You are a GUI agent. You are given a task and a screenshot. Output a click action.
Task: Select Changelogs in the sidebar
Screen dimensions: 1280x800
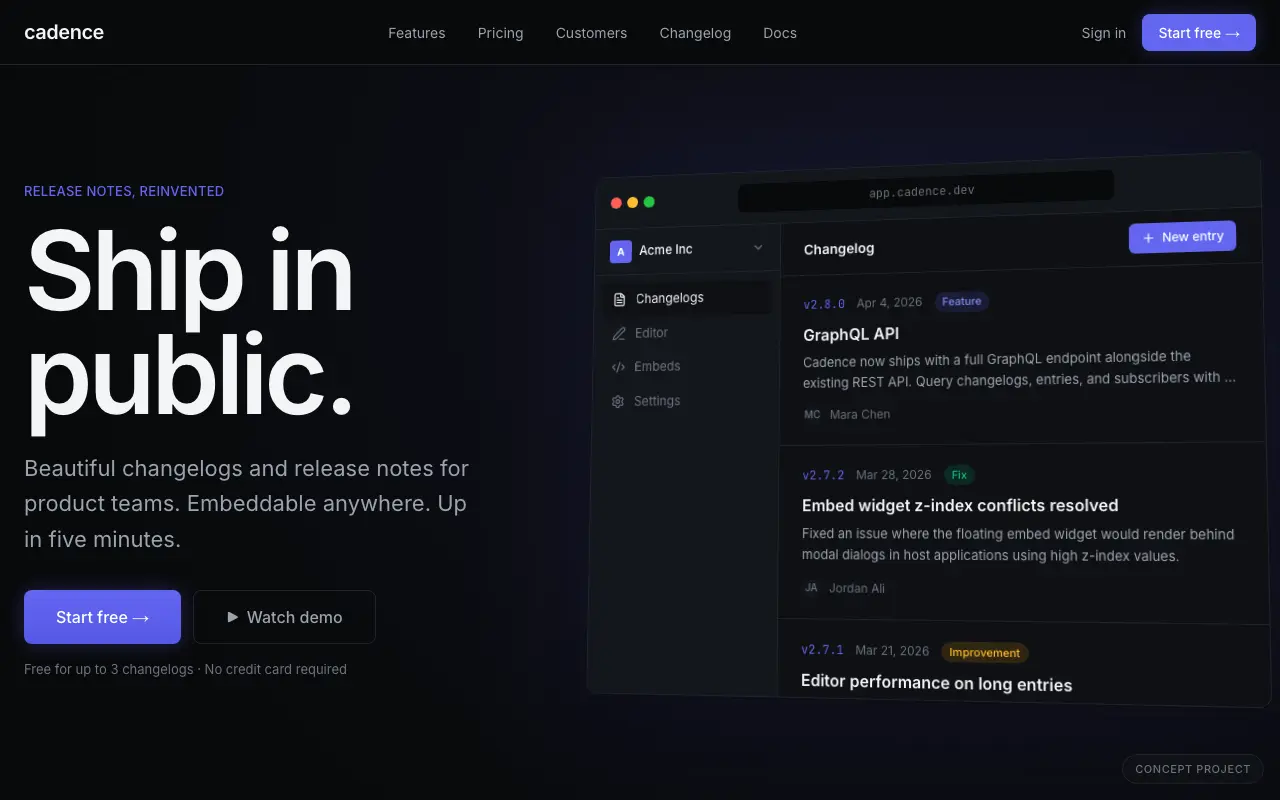click(x=687, y=298)
